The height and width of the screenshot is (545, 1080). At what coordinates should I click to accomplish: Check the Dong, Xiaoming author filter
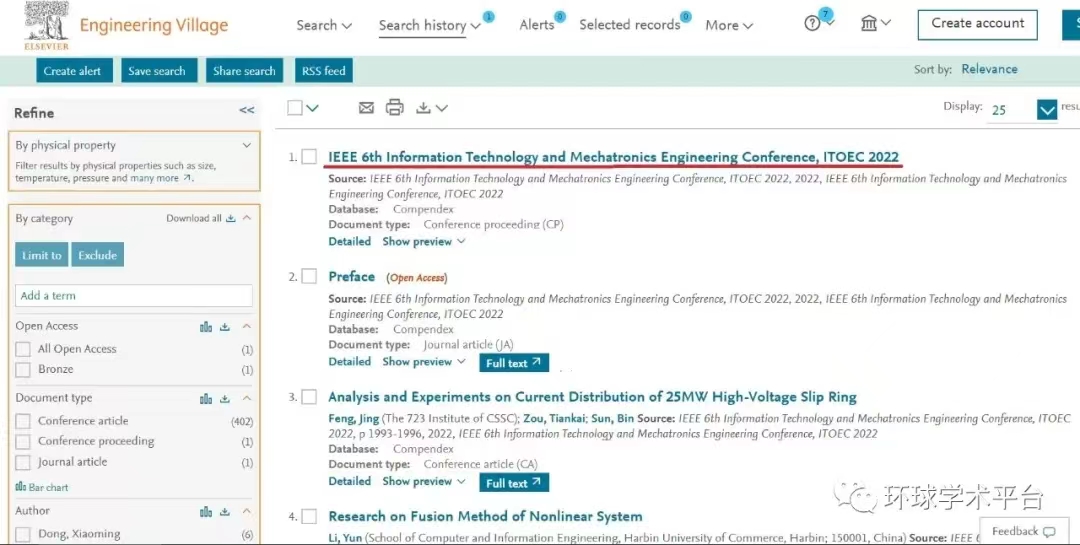(x=23, y=534)
